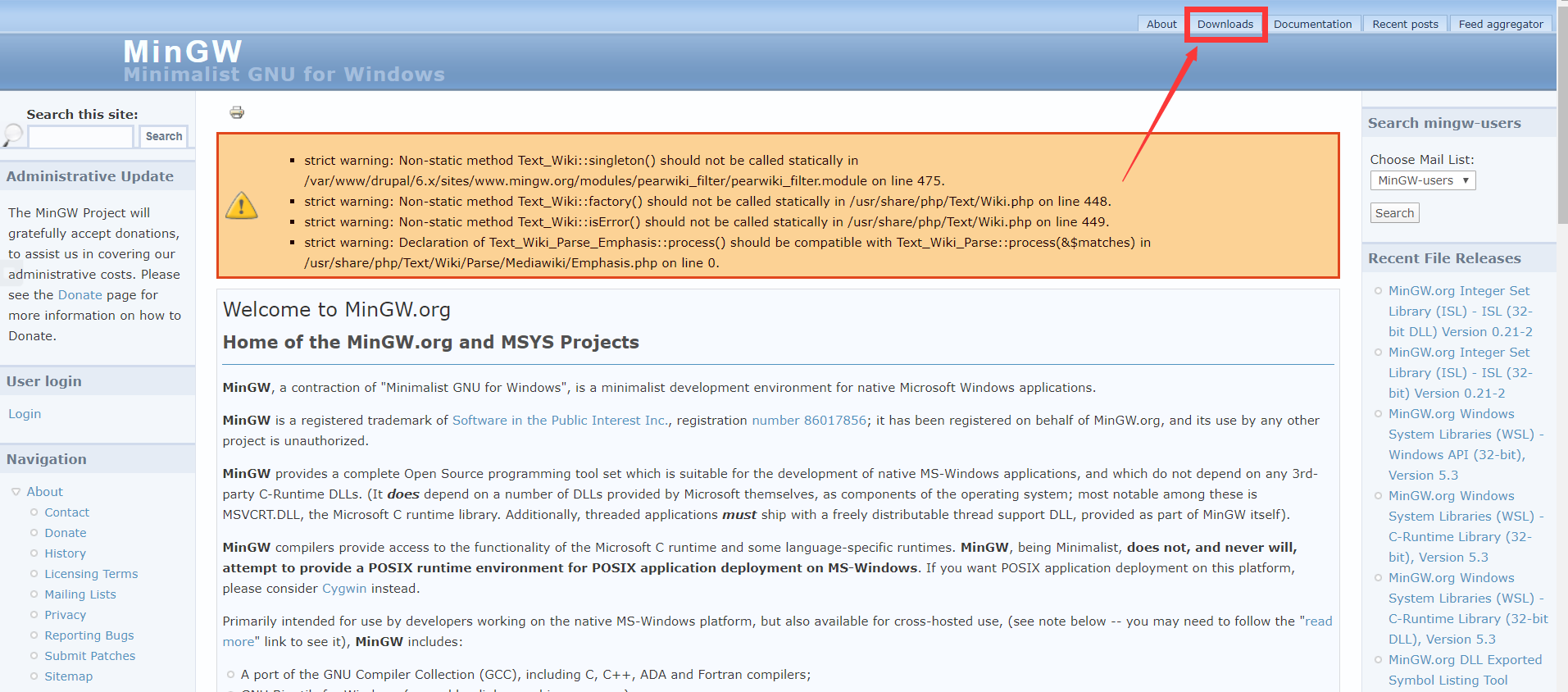Screen dimensions: 1568x692
Task: Open the Mailing Lists link
Action: point(80,594)
